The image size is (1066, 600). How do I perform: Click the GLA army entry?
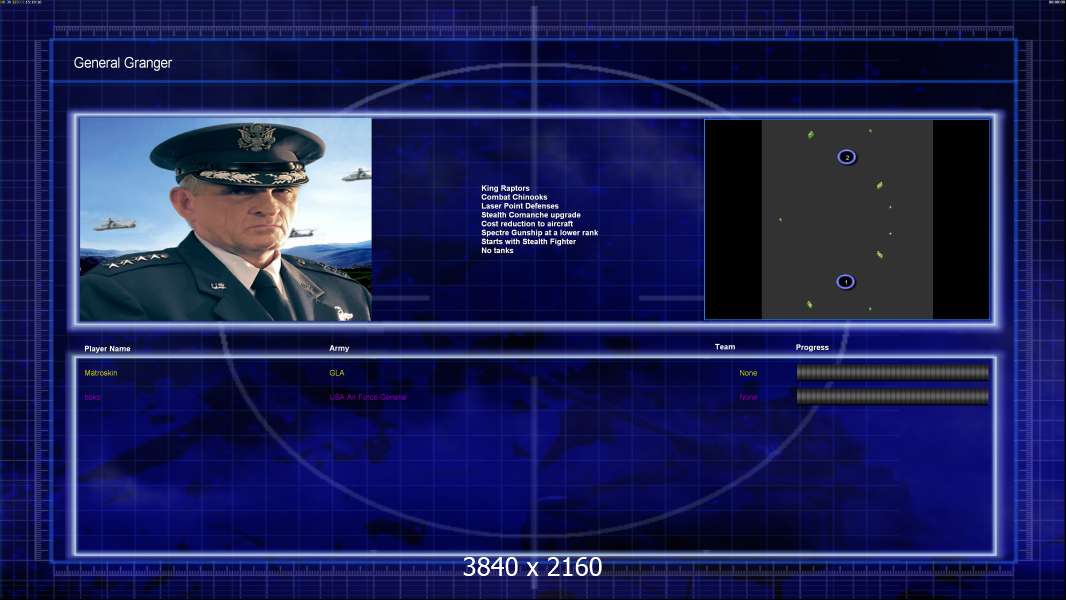[x=337, y=373]
